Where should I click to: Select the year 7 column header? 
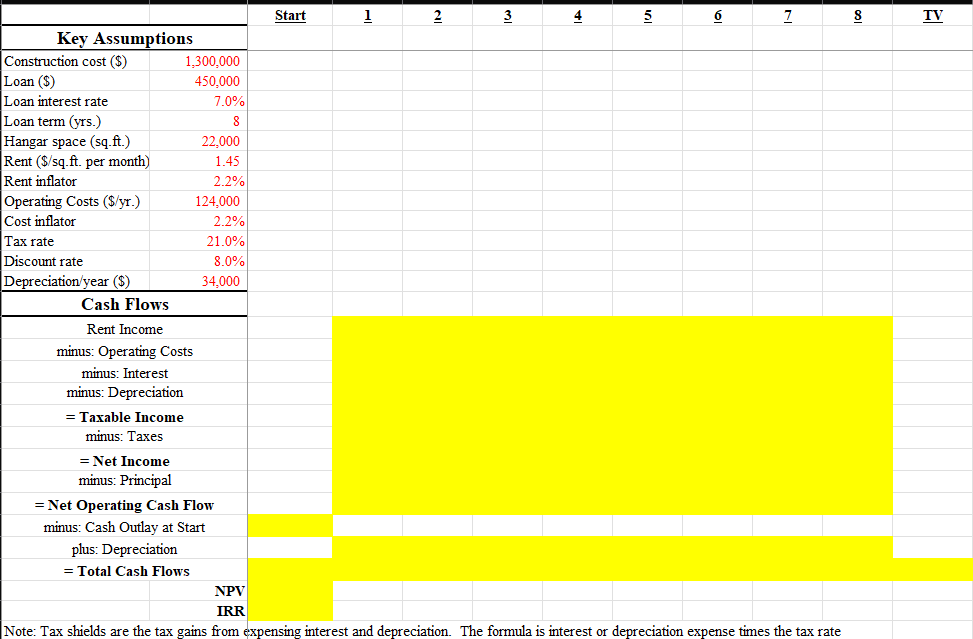(x=787, y=16)
